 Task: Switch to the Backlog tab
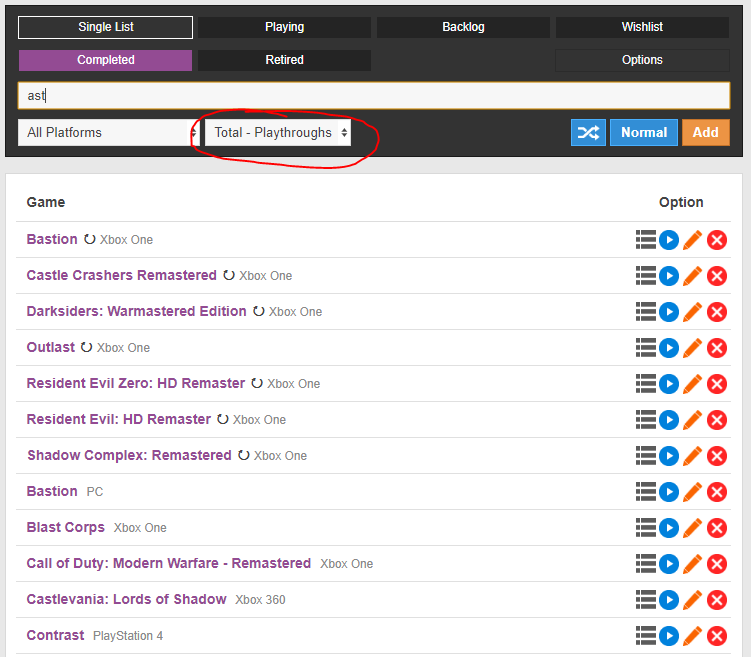[463, 27]
